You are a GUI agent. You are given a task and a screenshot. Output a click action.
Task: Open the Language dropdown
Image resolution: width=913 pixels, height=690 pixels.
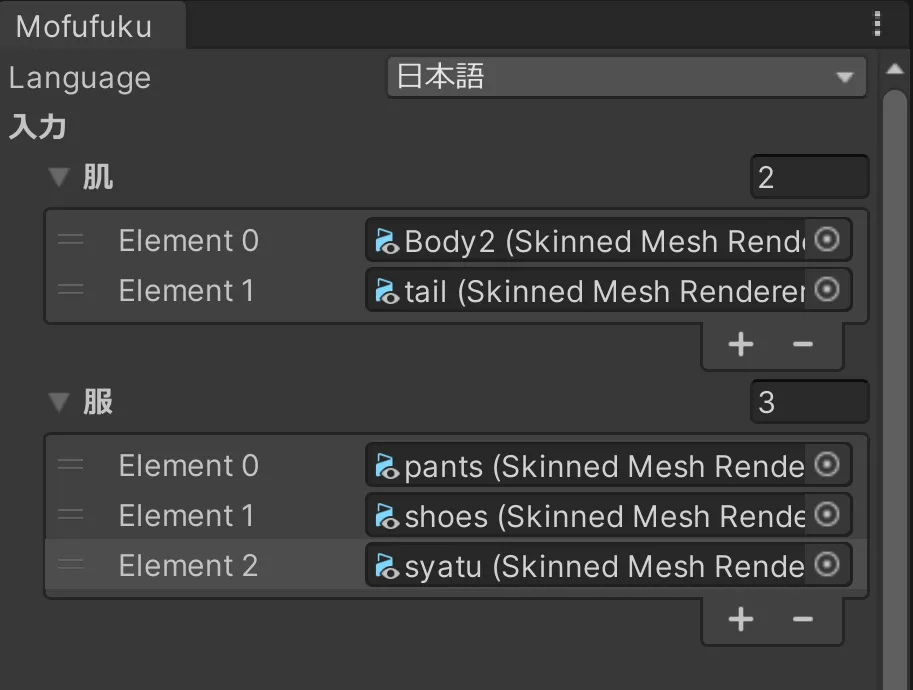[x=626, y=78]
